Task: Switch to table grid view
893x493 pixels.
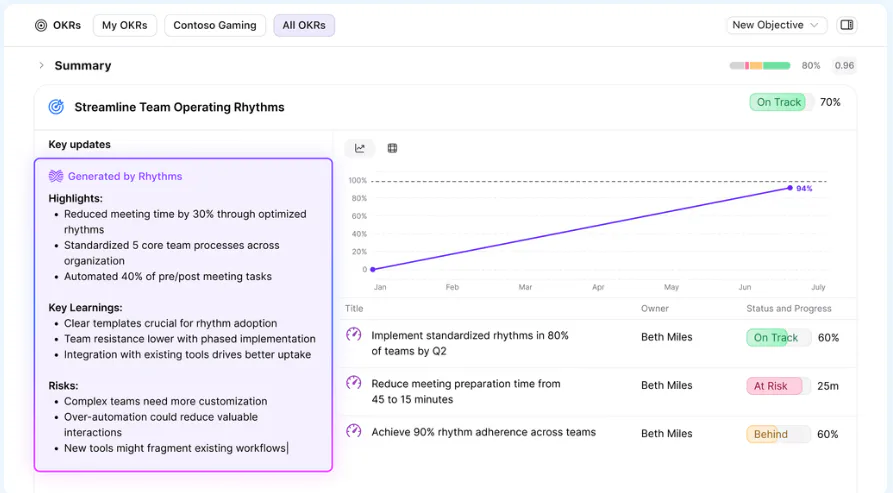Action: click(x=392, y=148)
